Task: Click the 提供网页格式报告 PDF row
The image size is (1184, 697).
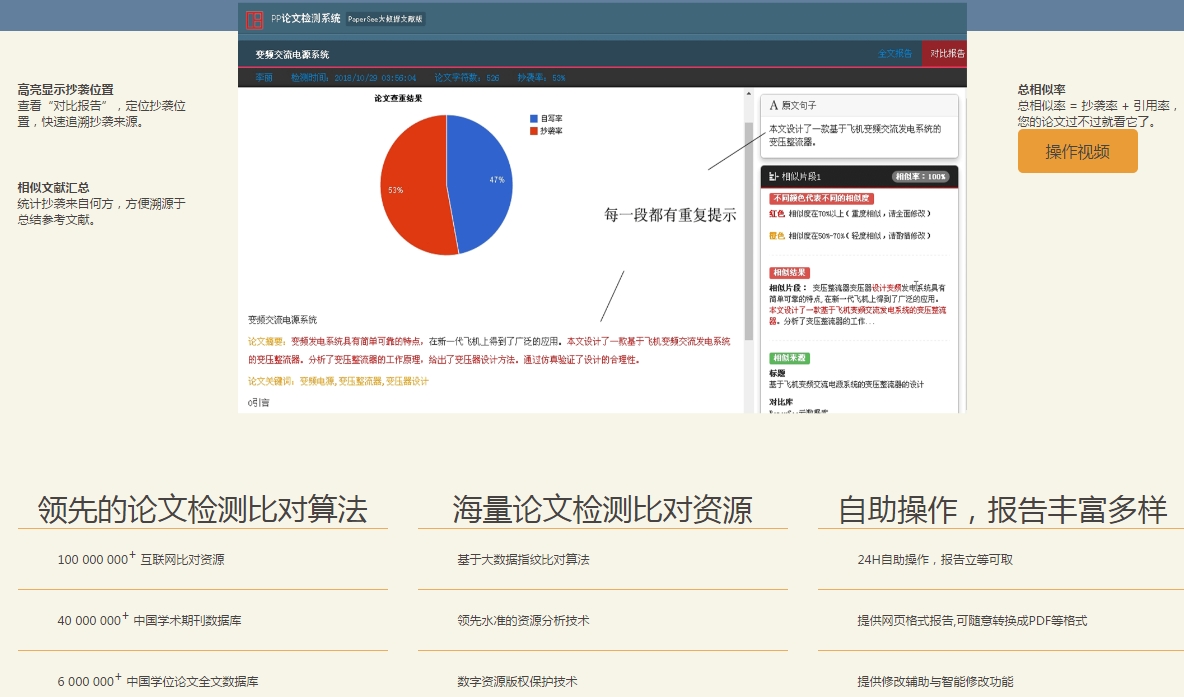Action: tap(1001, 620)
